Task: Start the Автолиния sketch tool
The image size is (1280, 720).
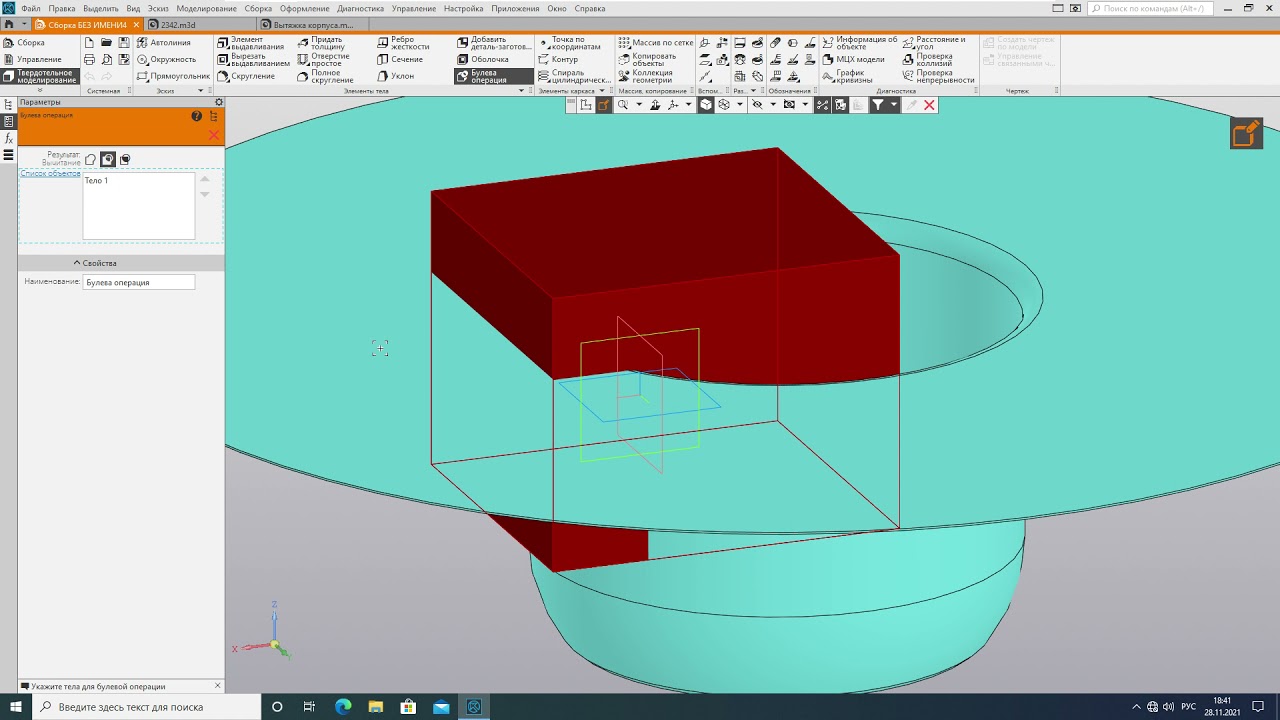Action: click(x=164, y=43)
